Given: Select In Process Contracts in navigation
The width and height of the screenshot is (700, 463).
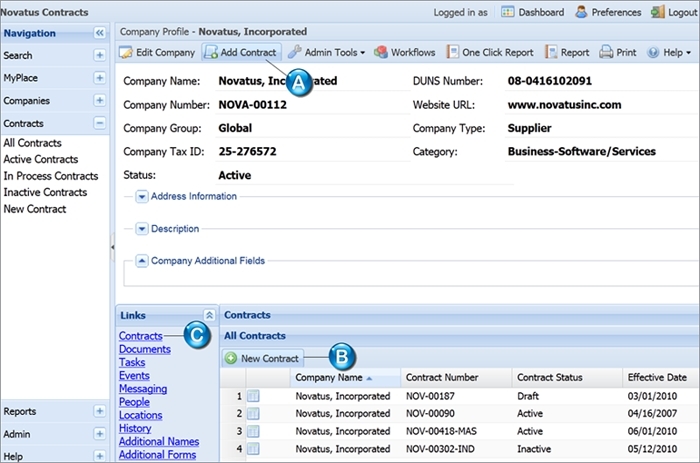Looking at the screenshot, I should click(x=50, y=176).
